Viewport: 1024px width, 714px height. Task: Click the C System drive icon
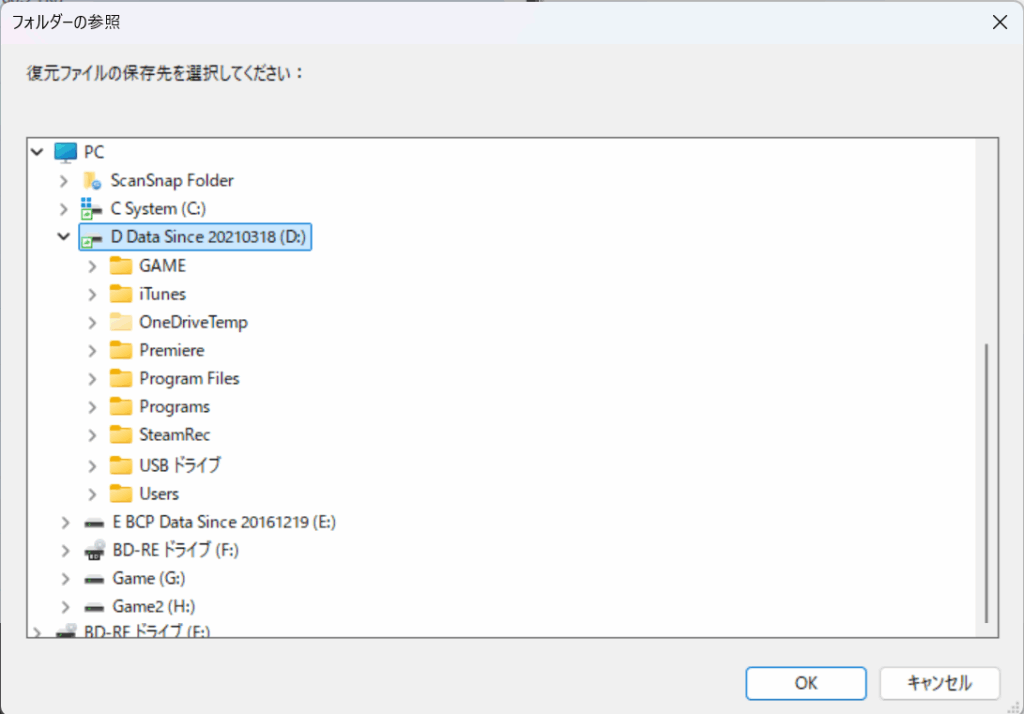pos(93,209)
